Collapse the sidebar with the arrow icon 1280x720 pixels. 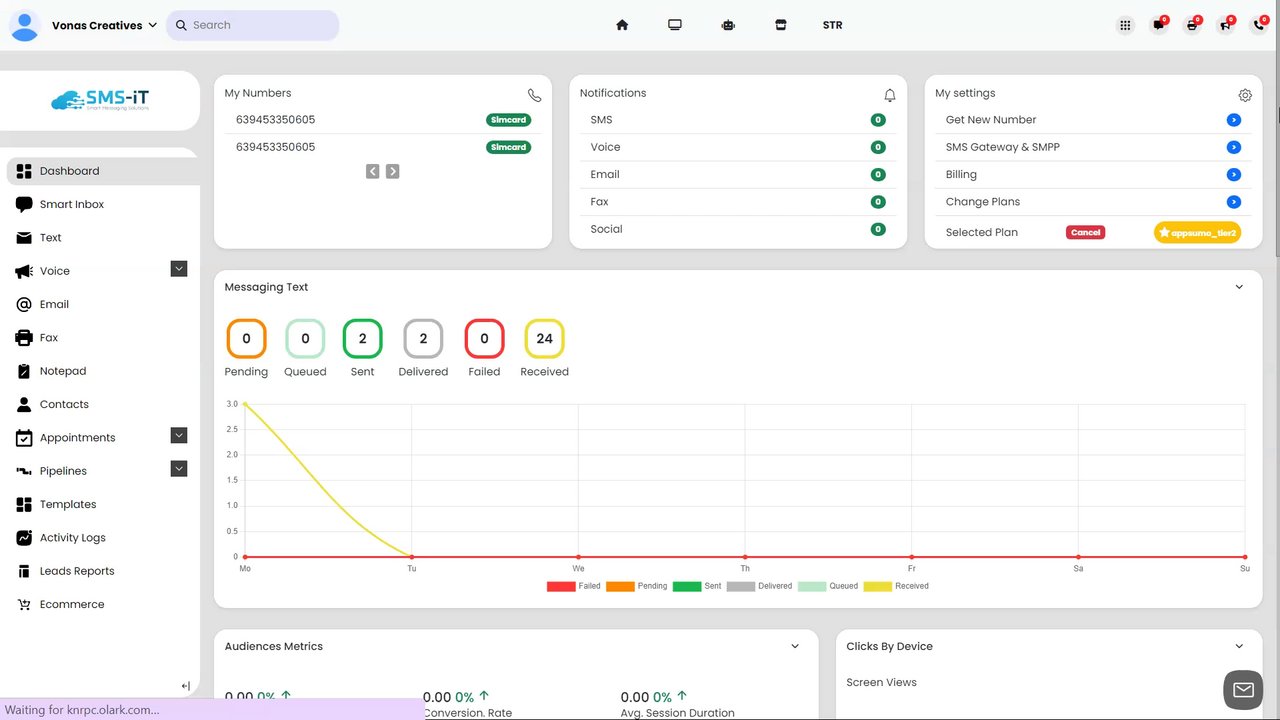coord(185,686)
